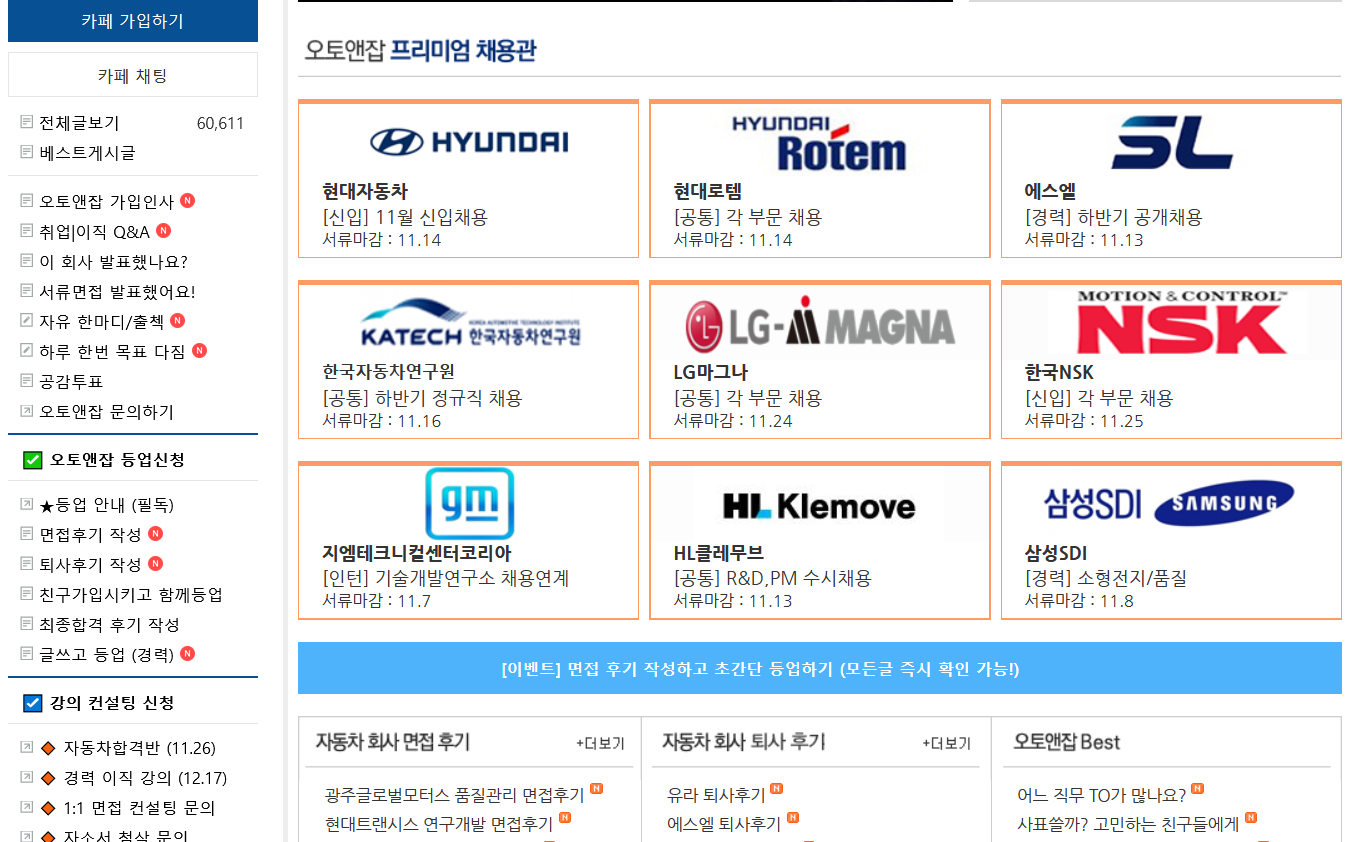Open 취업|이직 Q&A board

click(94, 232)
